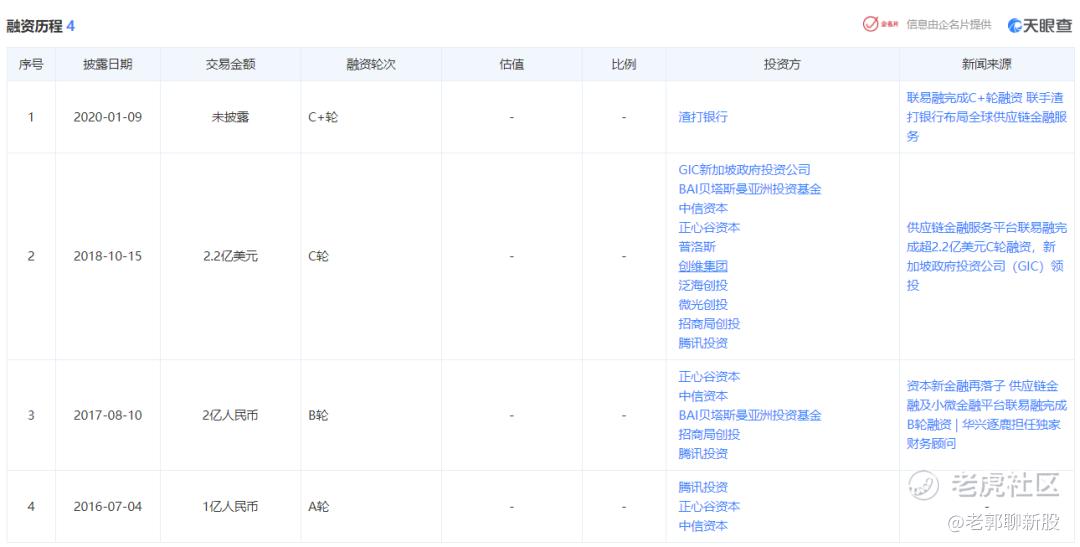This screenshot has height=547, width=1080.
Task: Open BAI贝塔斯曼亚洲投资基金 in the B轮 row
Action: point(749,415)
